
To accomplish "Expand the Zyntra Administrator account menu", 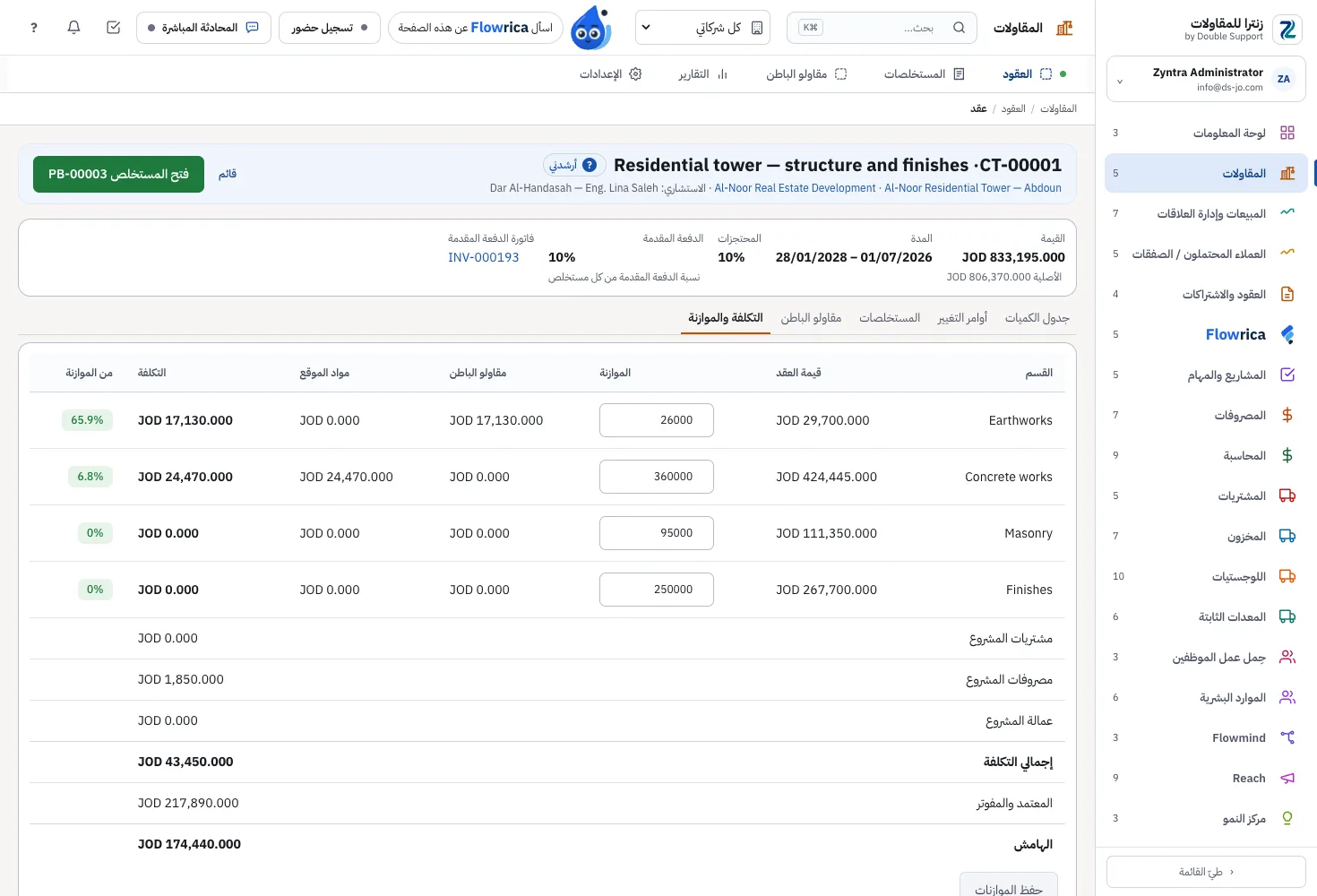I will coord(1206,80).
